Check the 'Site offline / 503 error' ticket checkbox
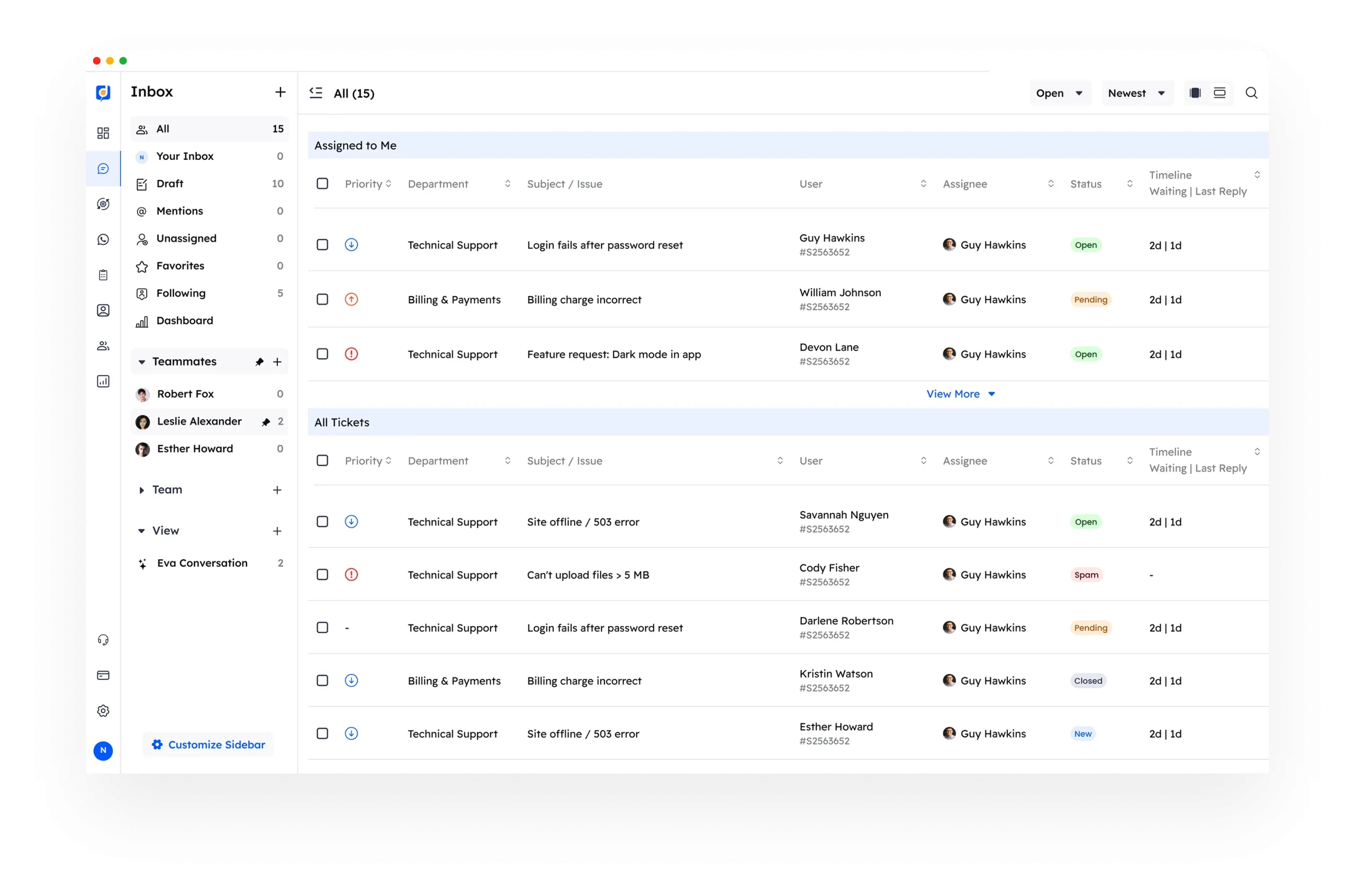This screenshot has height=896, width=1355. [x=322, y=521]
